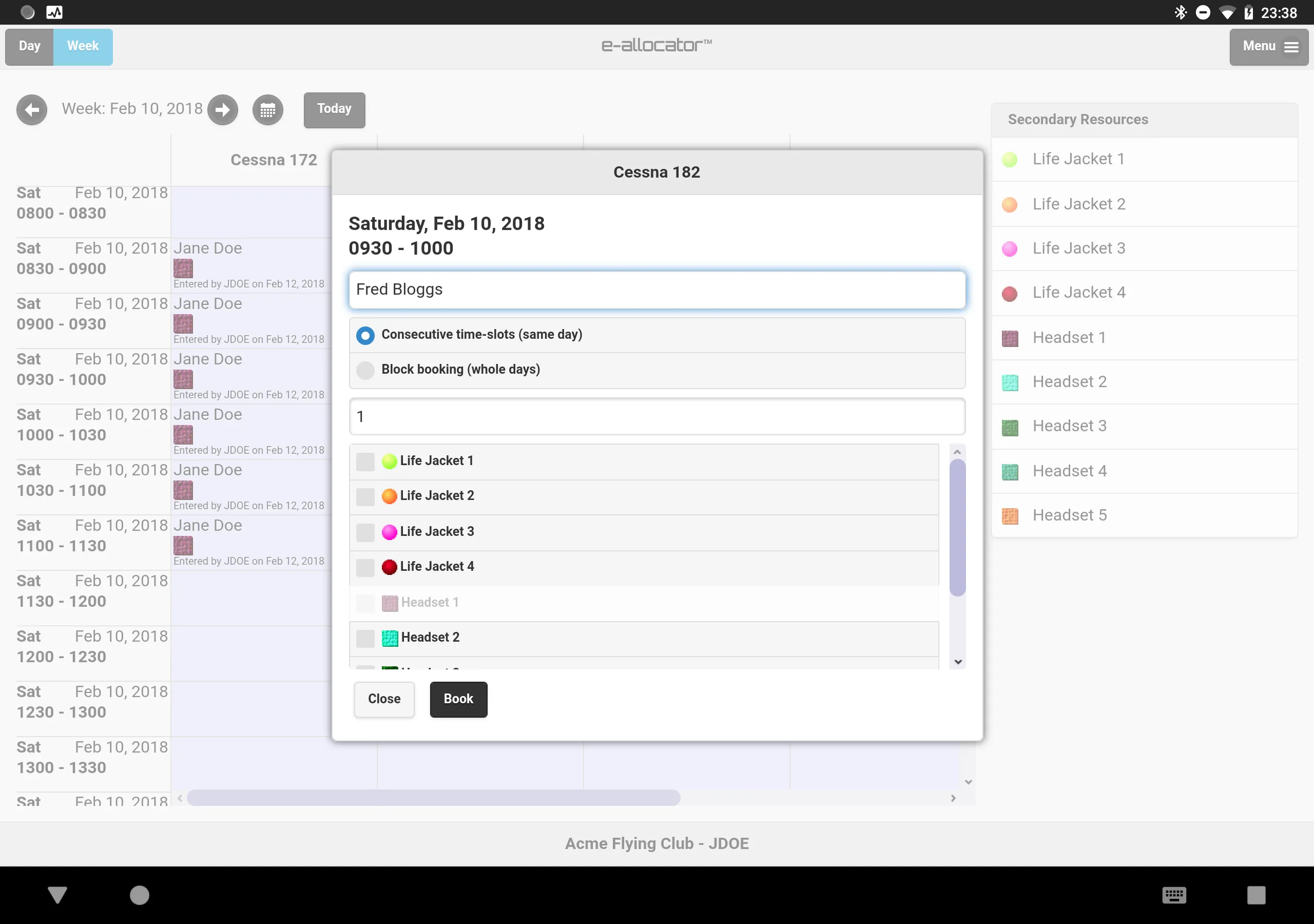This screenshot has height=924, width=1314.
Task: Check the Life Jacket 4 checkbox in dialog
Action: click(x=365, y=567)
